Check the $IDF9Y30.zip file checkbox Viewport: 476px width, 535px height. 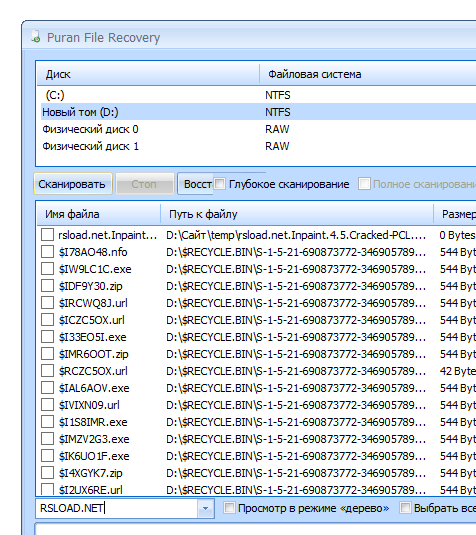click(47, 286)
